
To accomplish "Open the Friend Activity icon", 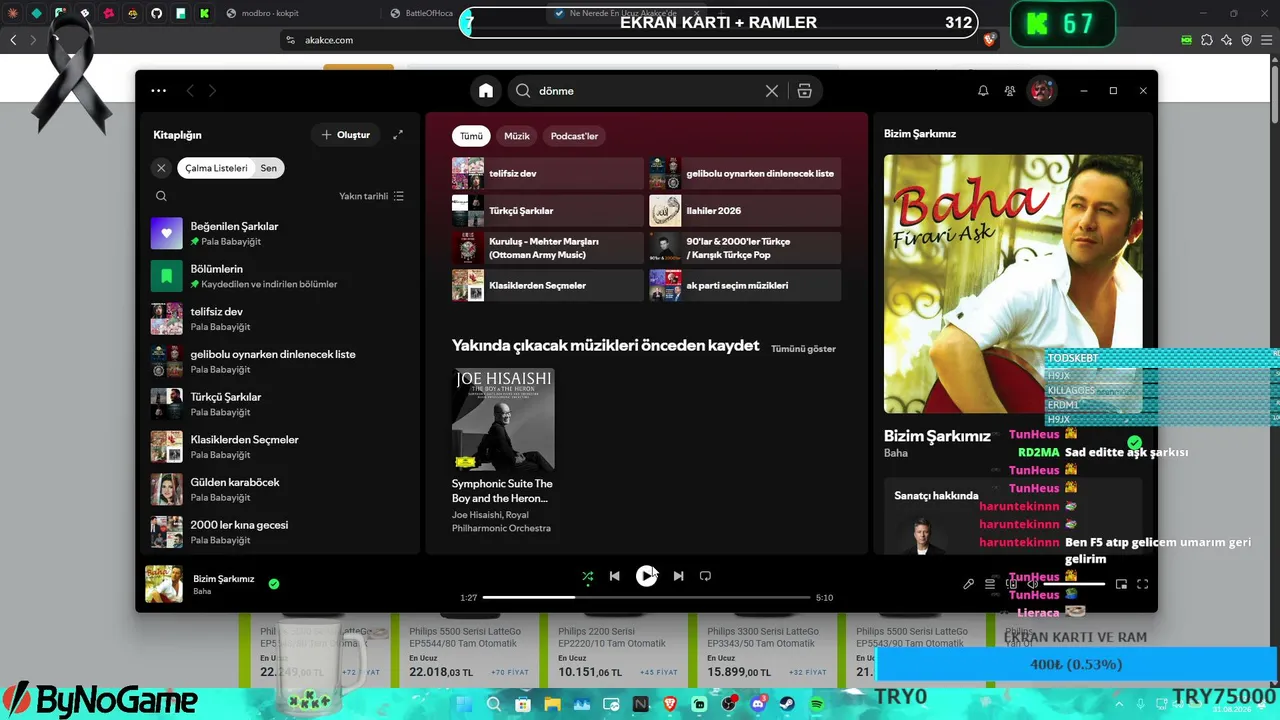I will click(x=1010, y=91).
